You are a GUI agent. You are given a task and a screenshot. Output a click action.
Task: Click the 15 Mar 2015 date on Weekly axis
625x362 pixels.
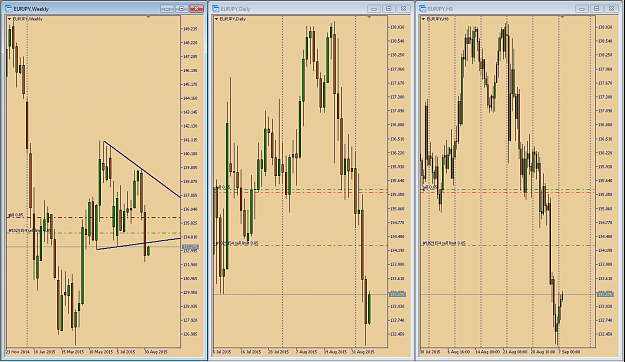(x=72, y=352)
